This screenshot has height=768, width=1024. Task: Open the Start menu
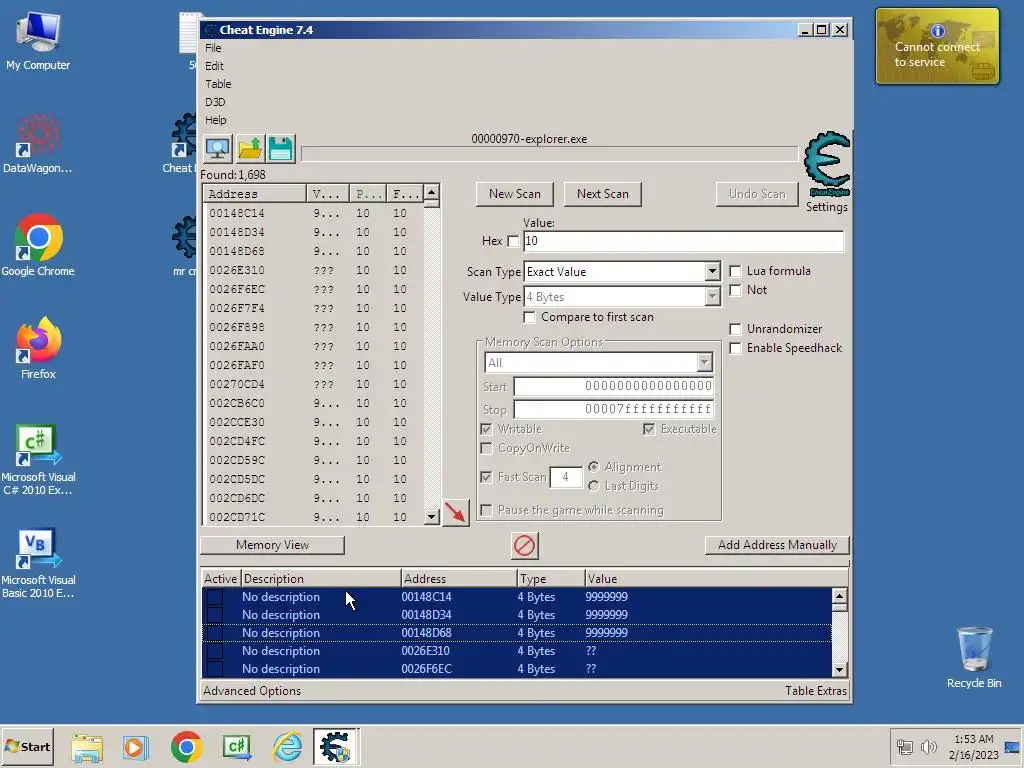coord(27,746)
